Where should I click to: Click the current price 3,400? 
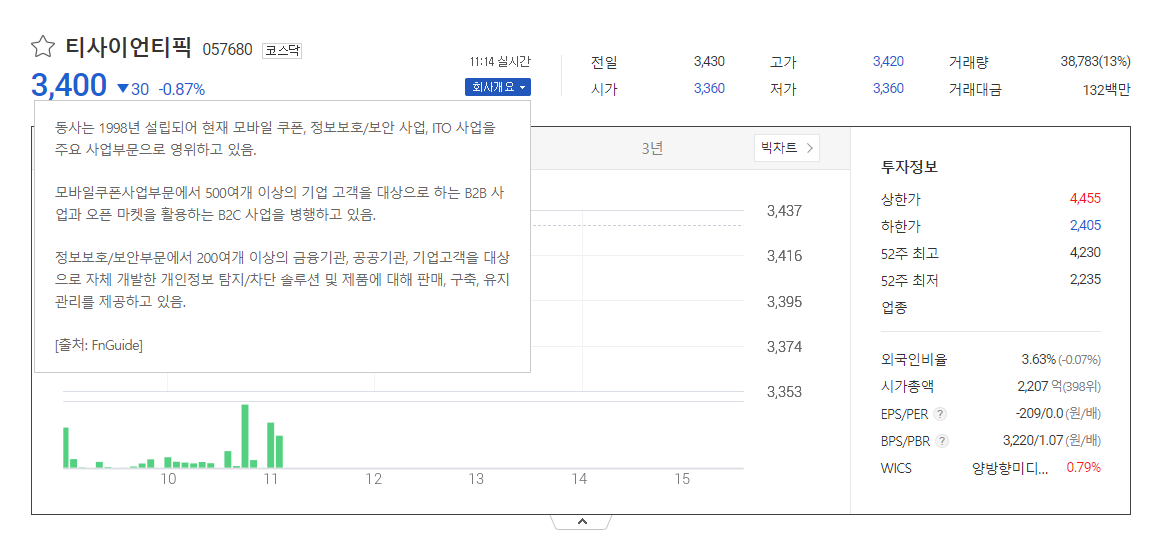point(69,86)
